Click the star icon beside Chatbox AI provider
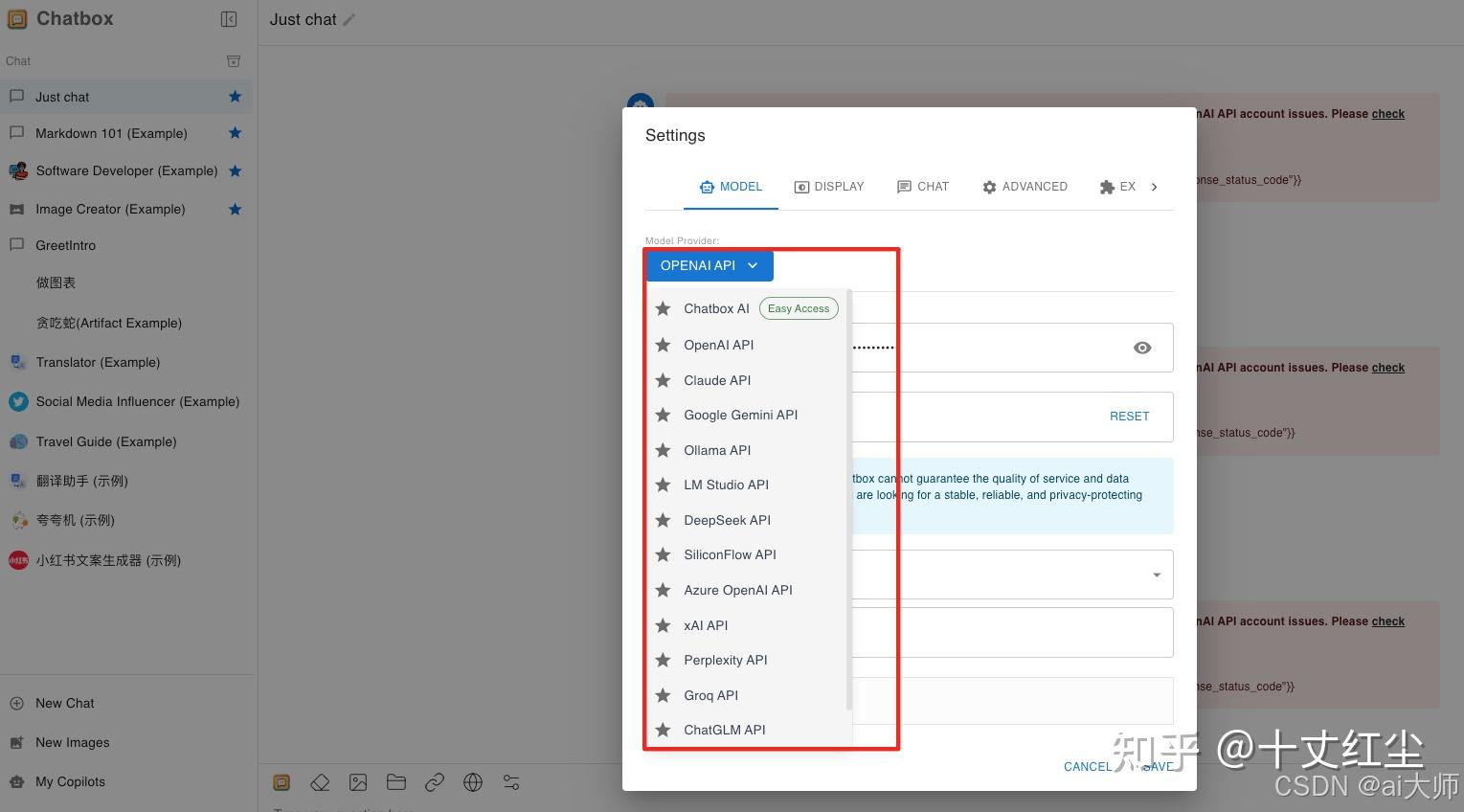Image resolution: width=1464 pixels, height=812 pixels. [x=663, y=308]
